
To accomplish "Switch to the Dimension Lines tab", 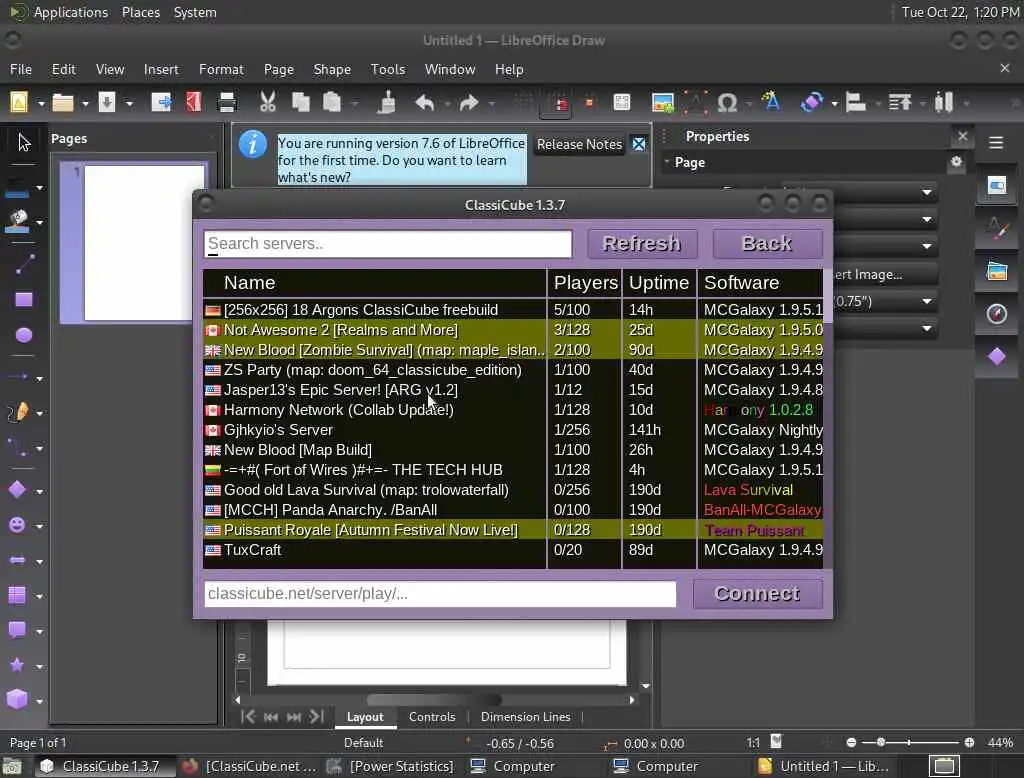I will [525, 717].
